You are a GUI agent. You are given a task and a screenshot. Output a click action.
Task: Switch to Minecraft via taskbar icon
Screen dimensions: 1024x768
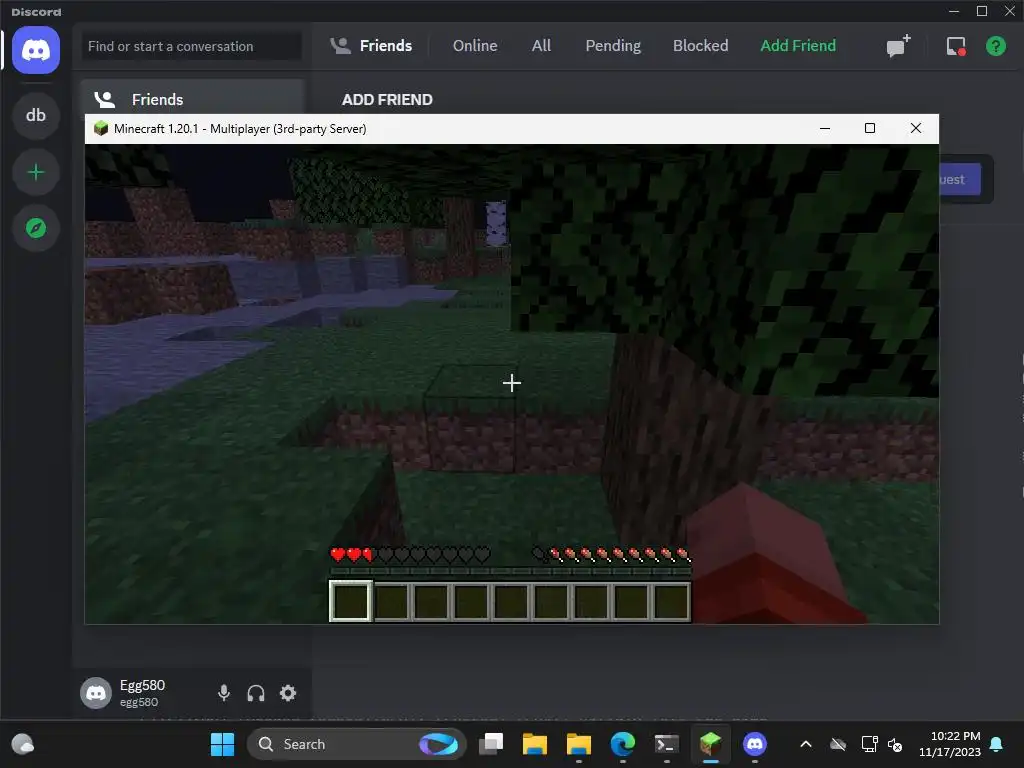pyautogui.click(x=710, y=744)
